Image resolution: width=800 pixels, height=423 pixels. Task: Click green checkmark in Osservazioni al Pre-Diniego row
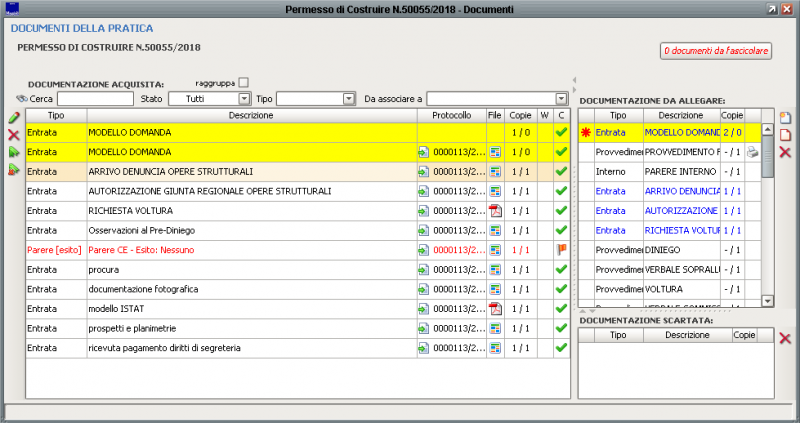561,230
